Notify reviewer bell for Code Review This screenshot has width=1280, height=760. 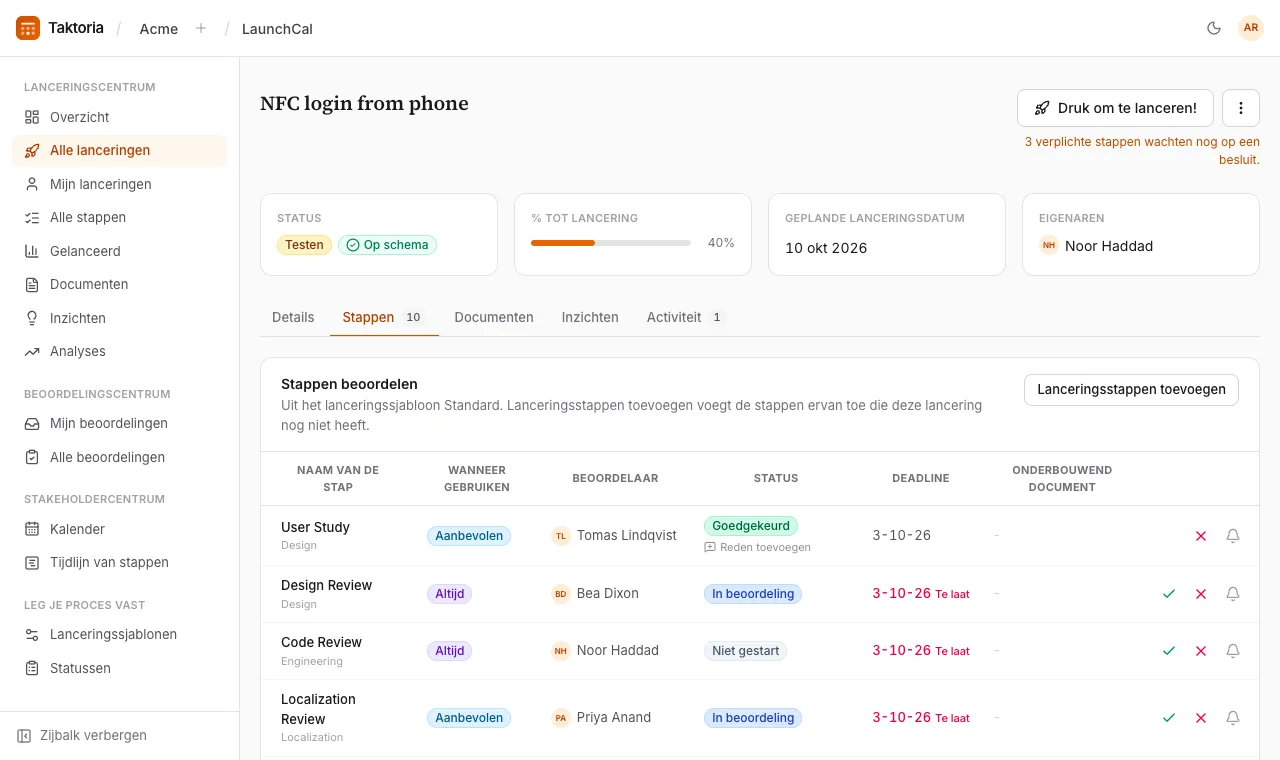tap(1233, 651)
